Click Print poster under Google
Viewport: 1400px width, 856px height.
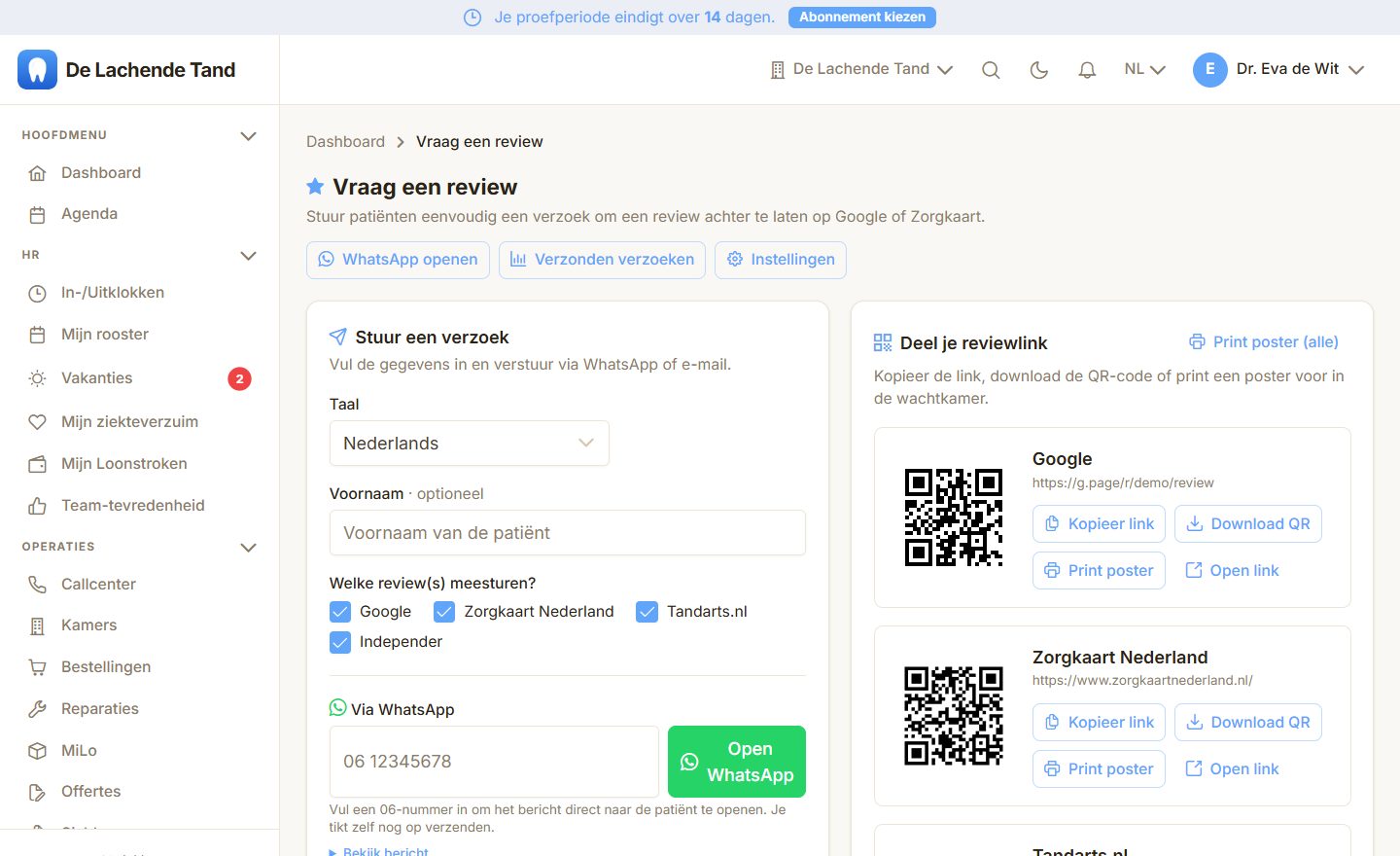tap(1099, 571)
